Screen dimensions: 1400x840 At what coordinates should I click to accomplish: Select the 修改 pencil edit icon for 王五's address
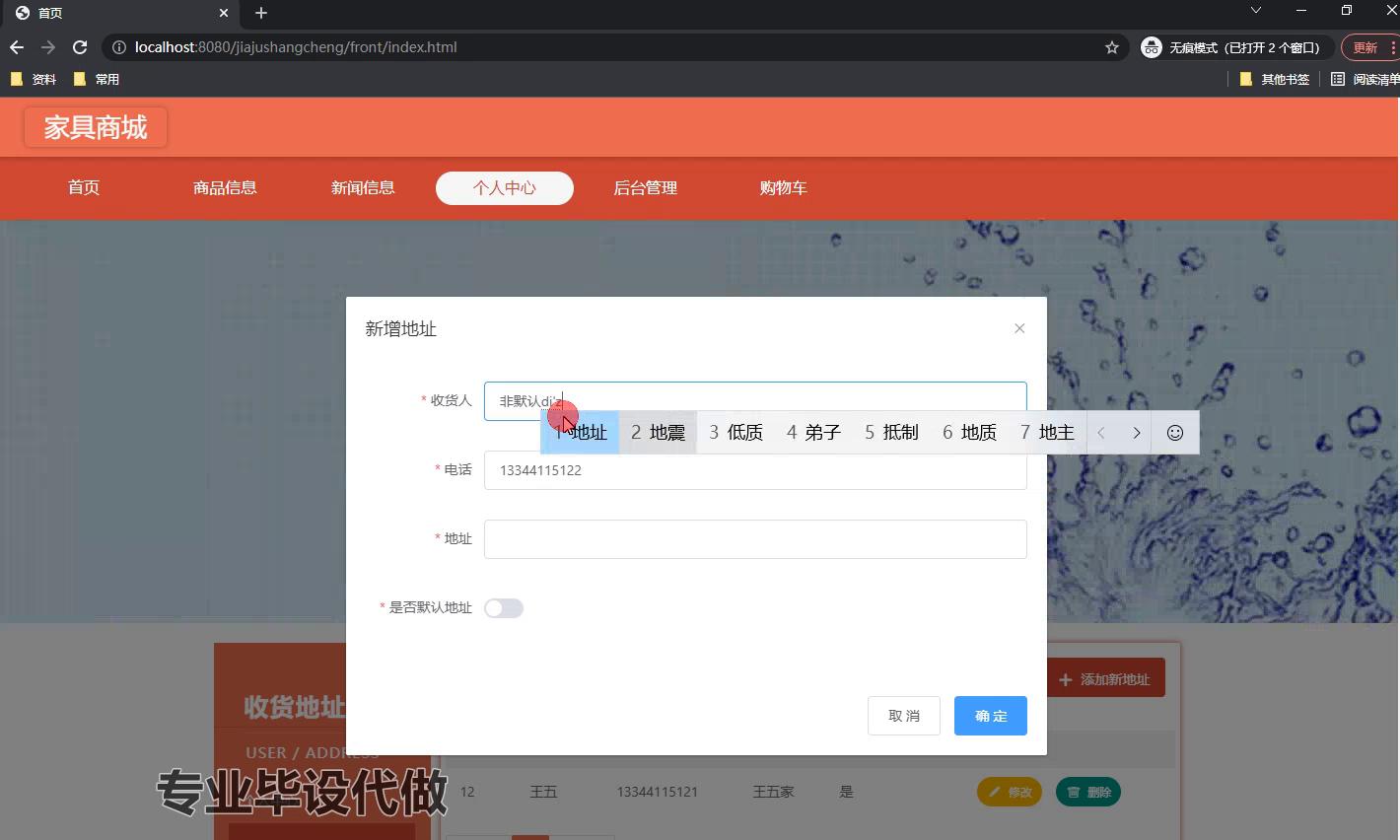click(x=995, y=792)
